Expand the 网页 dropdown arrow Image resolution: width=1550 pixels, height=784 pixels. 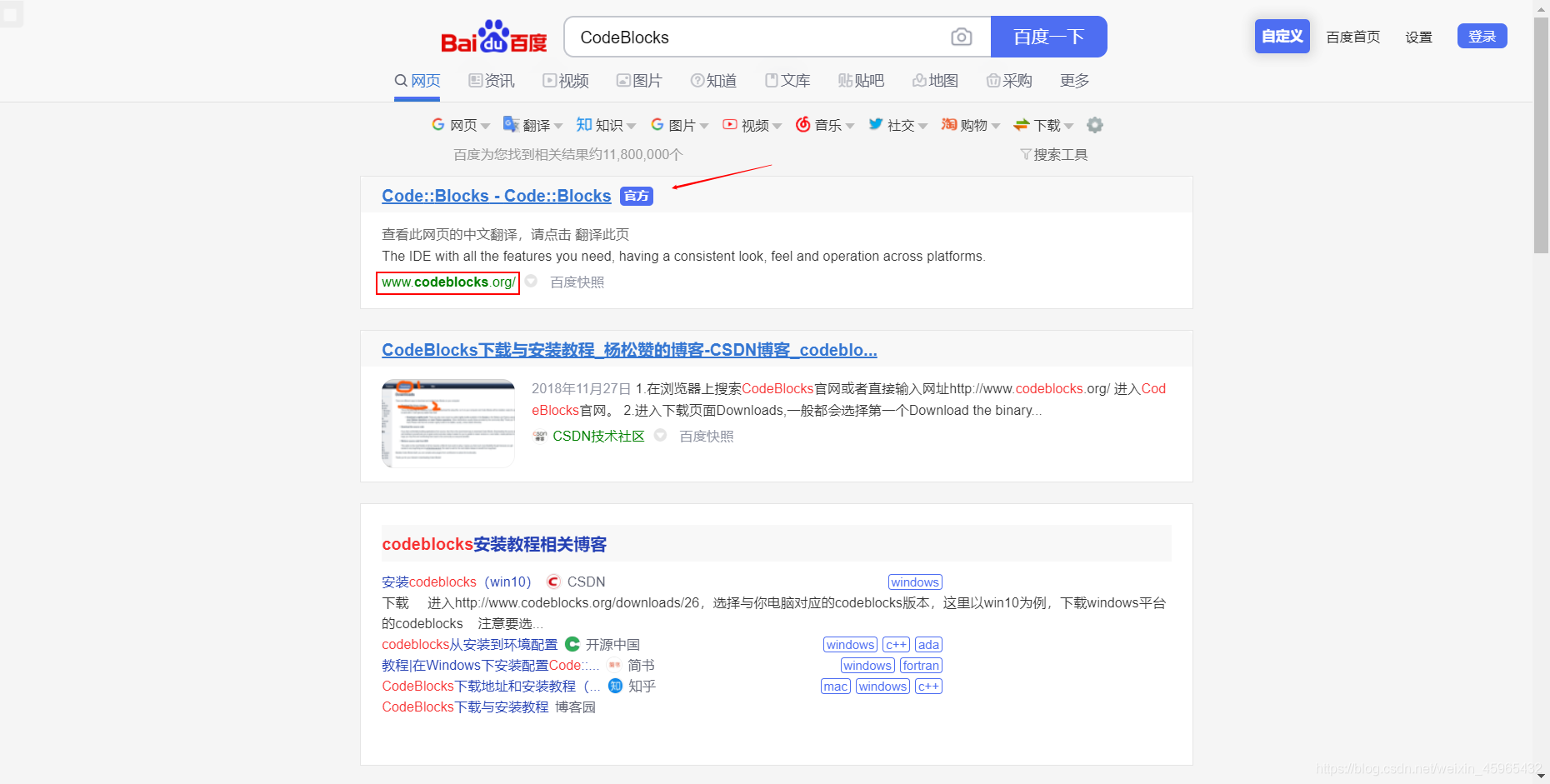click(x=485, y=126)
